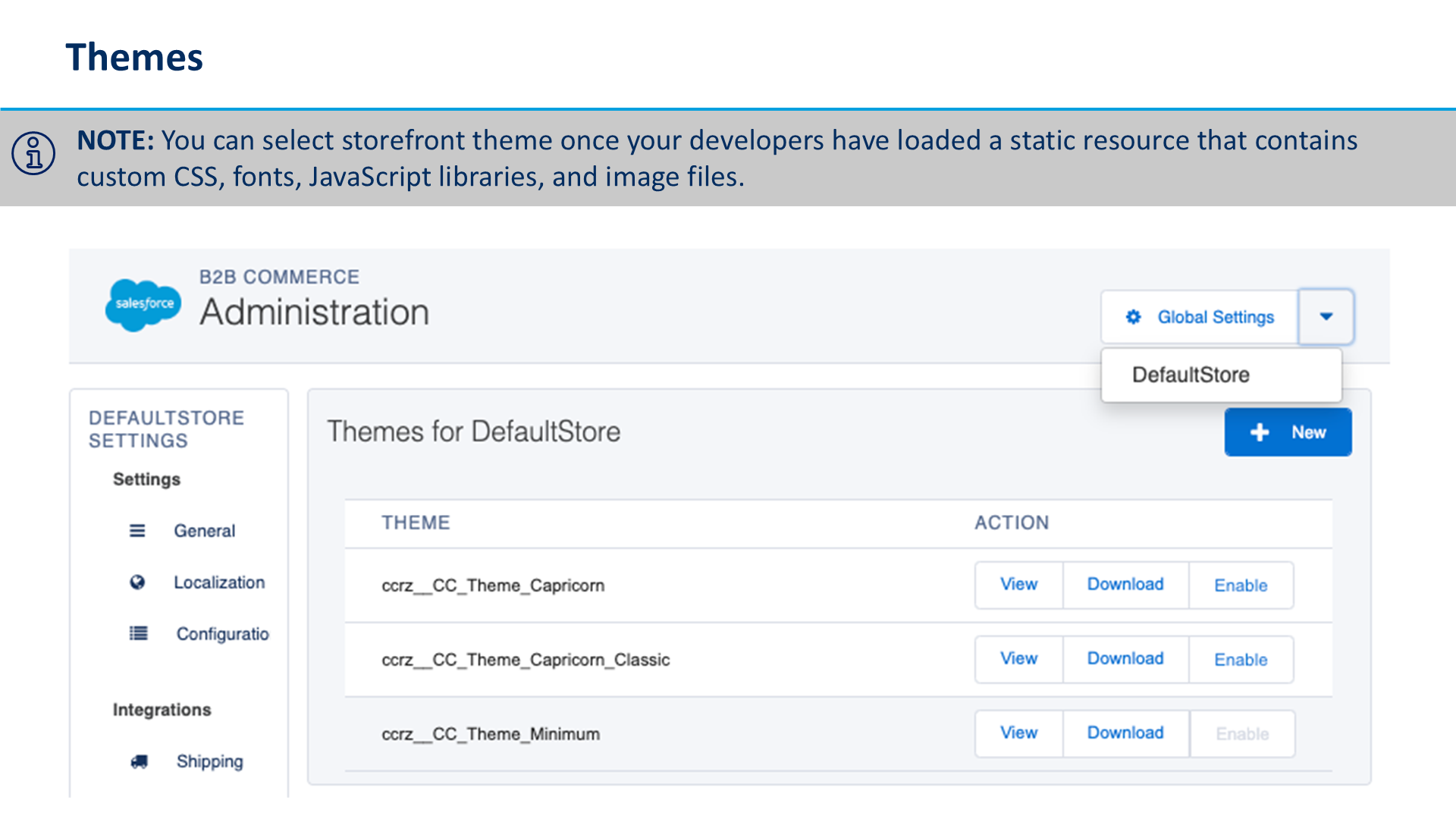The width and height of the screenshot is (1456, 819).
Task: Open Shipping integration in sidebar
Action: point(210,761)
